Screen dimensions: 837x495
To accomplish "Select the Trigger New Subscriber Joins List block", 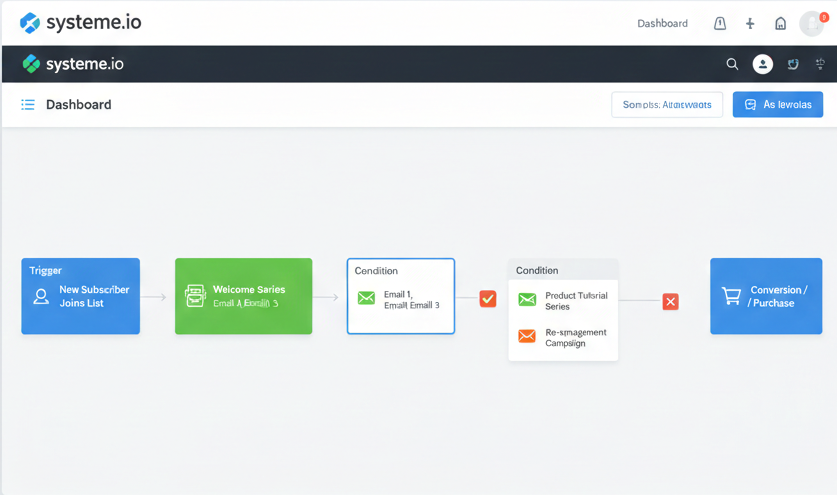I will [x=81, y=296].
